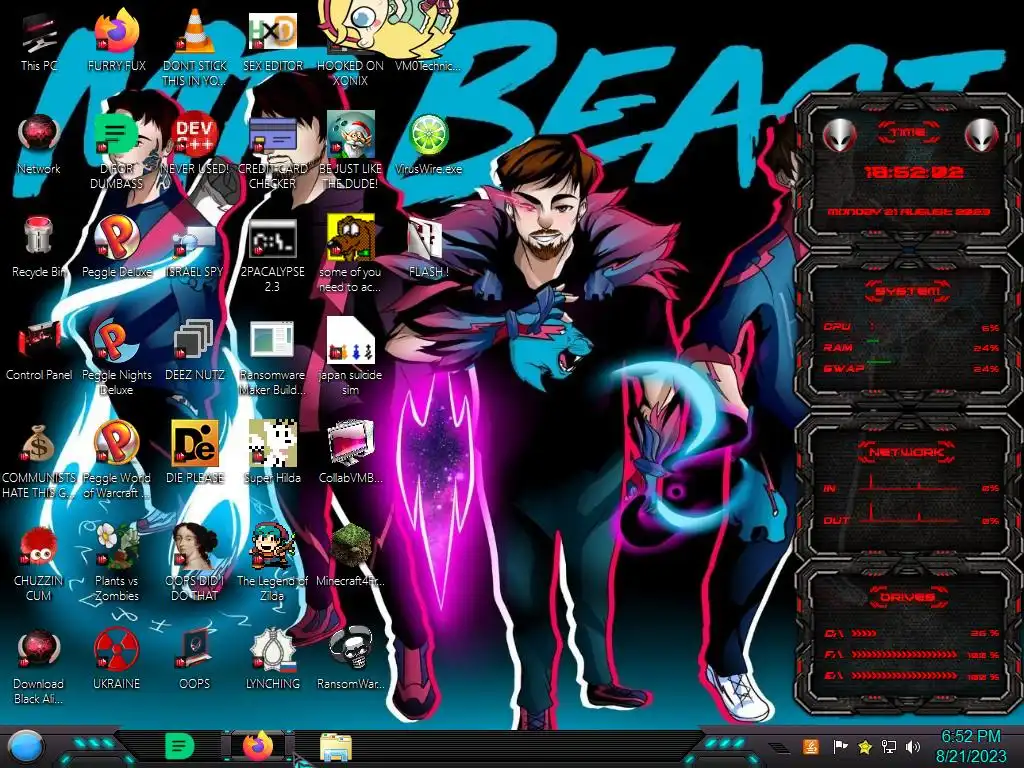Screen dimensions: 1024x768
Task: Open network status tray icon
Action: [x=889, y=746]
